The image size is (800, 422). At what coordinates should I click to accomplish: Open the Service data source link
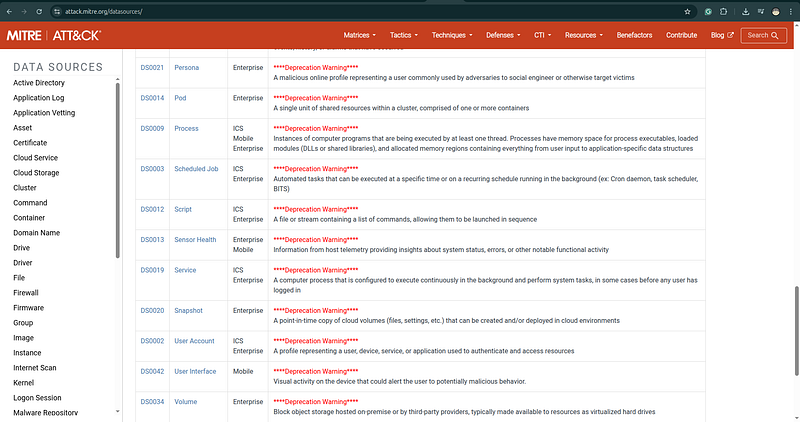[185, 270]
